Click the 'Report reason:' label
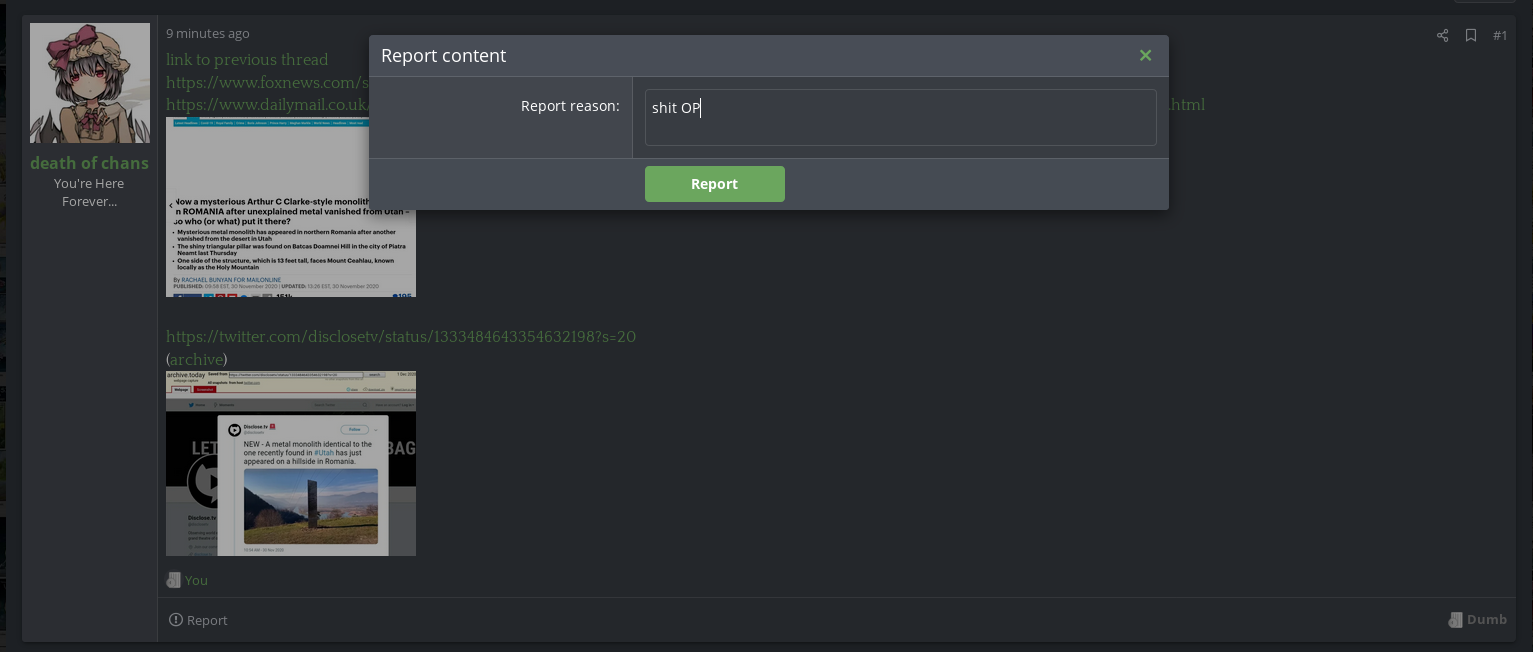The image size is (1533, 652). [570, 106]
